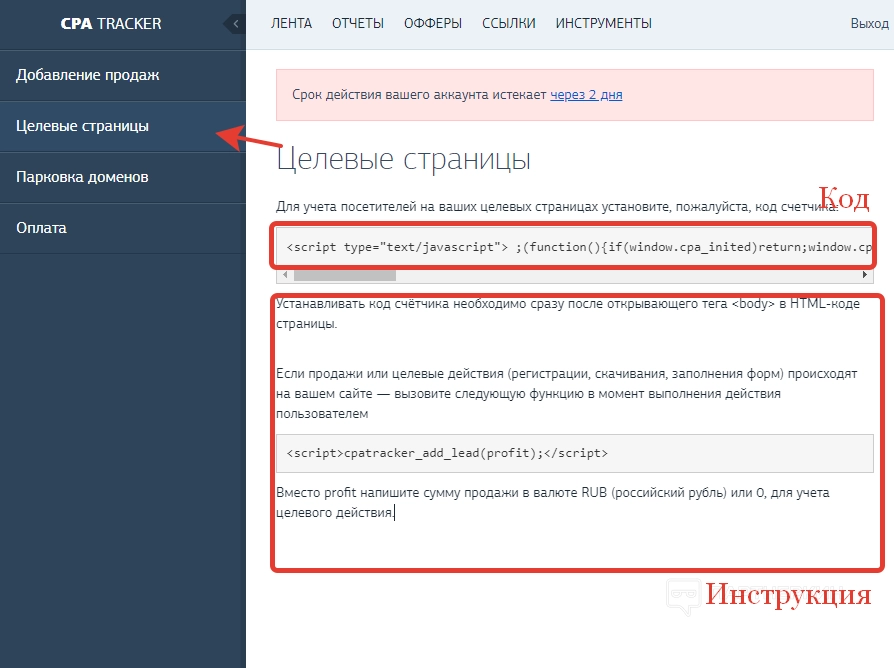
Task: Click the paragraph starting 'Вместо profit напишите'
Action: (x=552, y=502)
